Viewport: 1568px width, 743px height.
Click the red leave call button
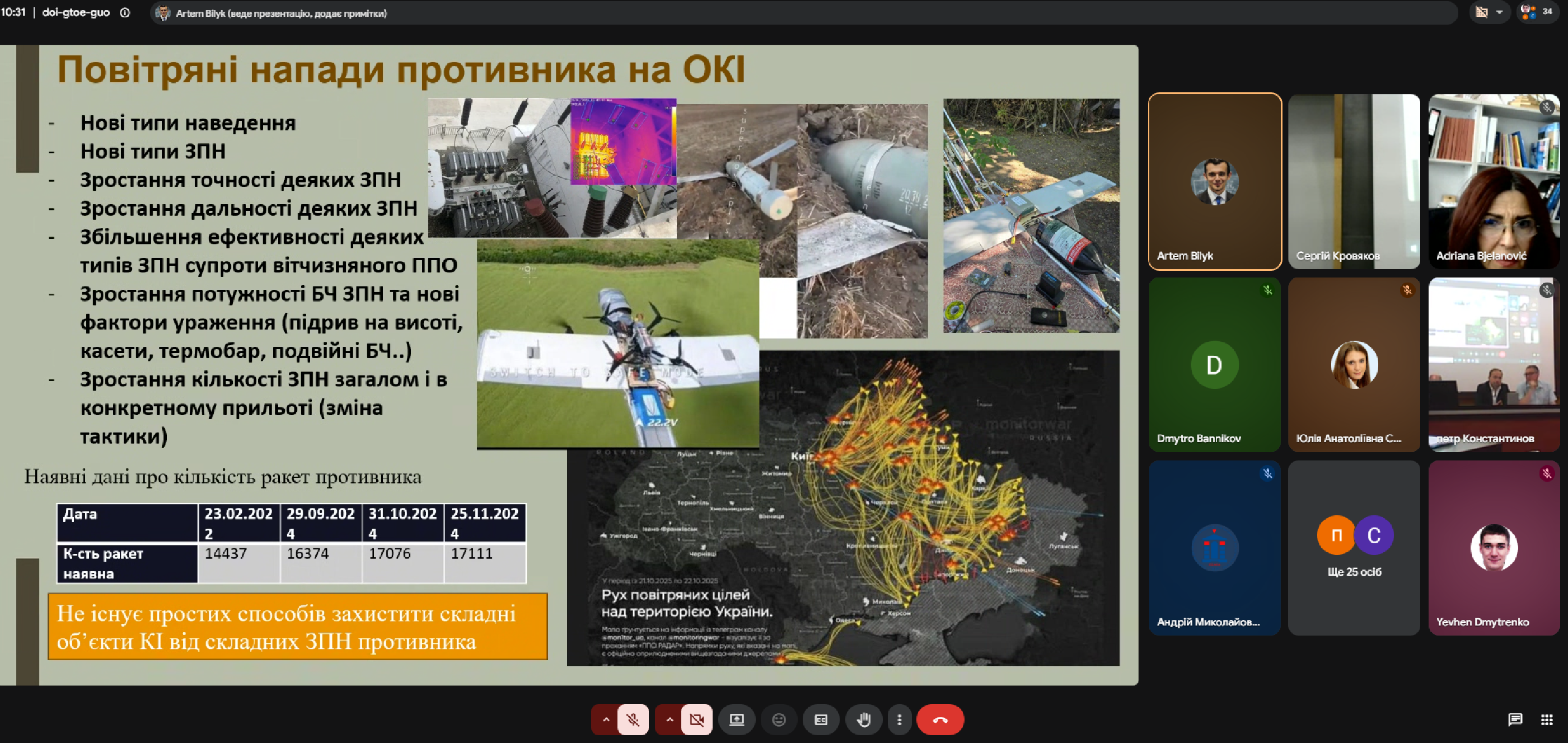coord(940,720)
